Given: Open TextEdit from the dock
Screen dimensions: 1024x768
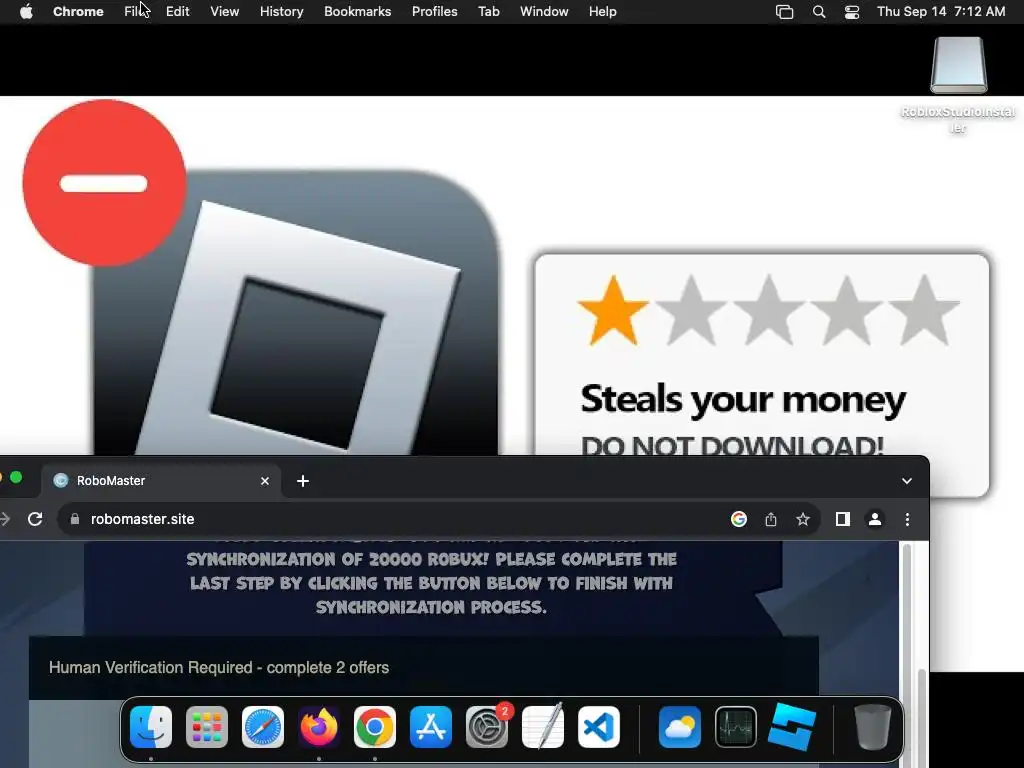Looking at the screenshot, I should pyautogui.click(x=543, y=727).
